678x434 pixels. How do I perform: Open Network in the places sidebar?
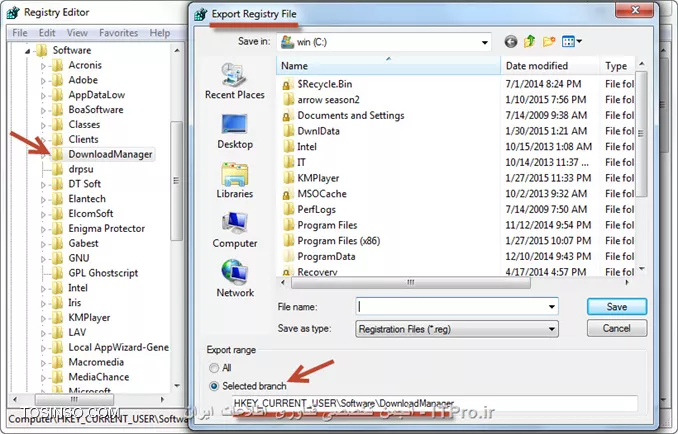235,279
